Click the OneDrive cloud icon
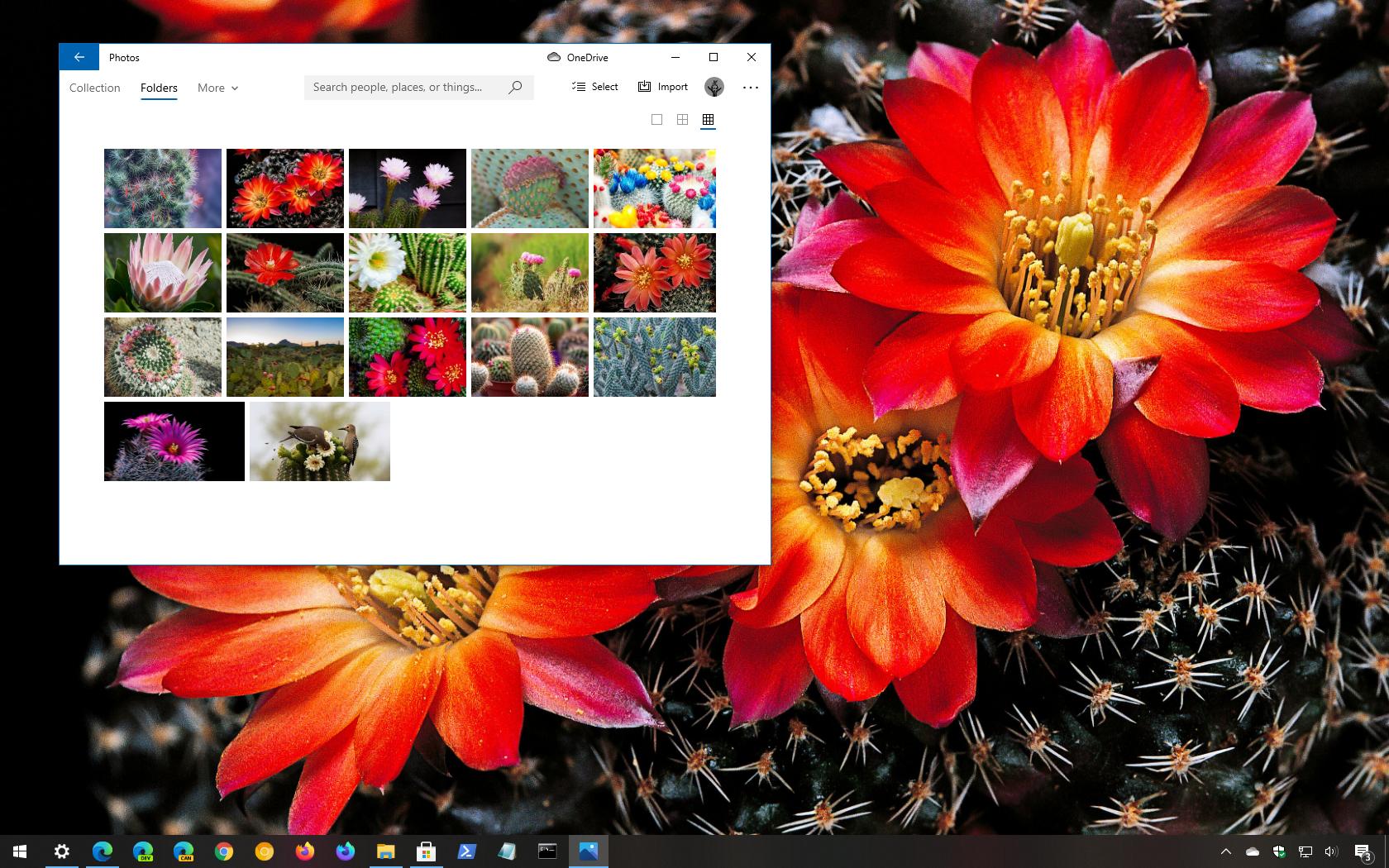The image size is (1389, 868). pos(552,57)
